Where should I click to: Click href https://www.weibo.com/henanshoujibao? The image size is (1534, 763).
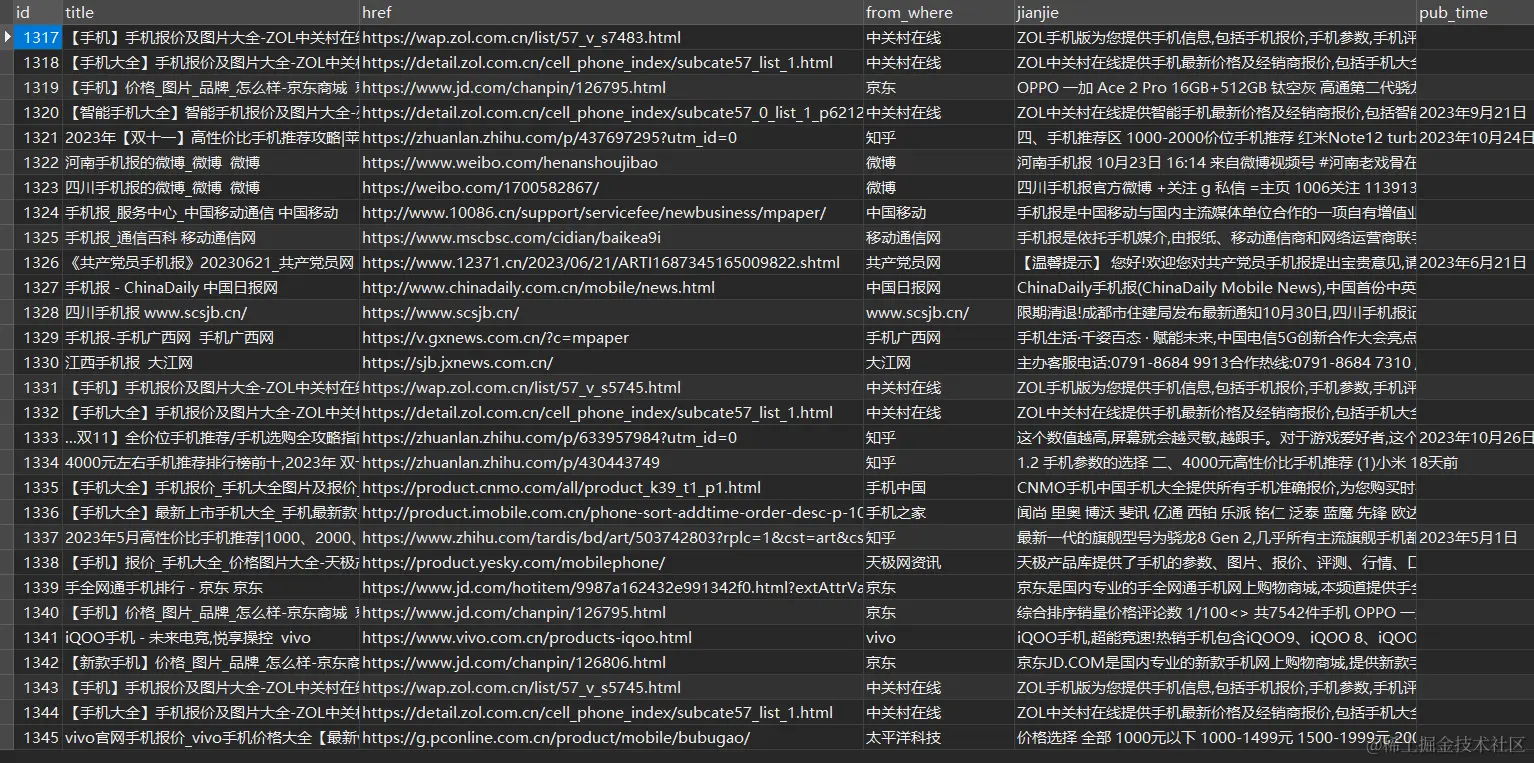pos(510,163)
